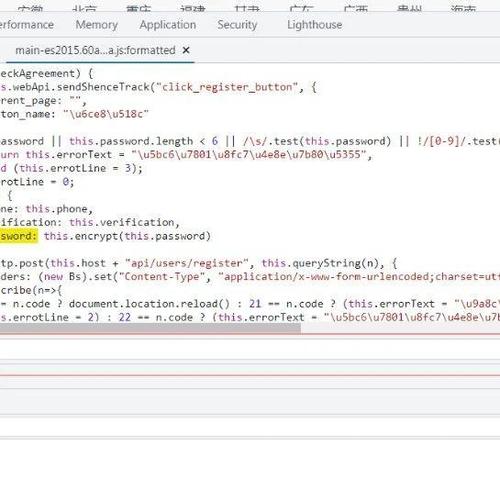The height and width of the screenshot is (501, 500).
Task: Close the main-es2015 formatted file tab
Action: [186, 50]
